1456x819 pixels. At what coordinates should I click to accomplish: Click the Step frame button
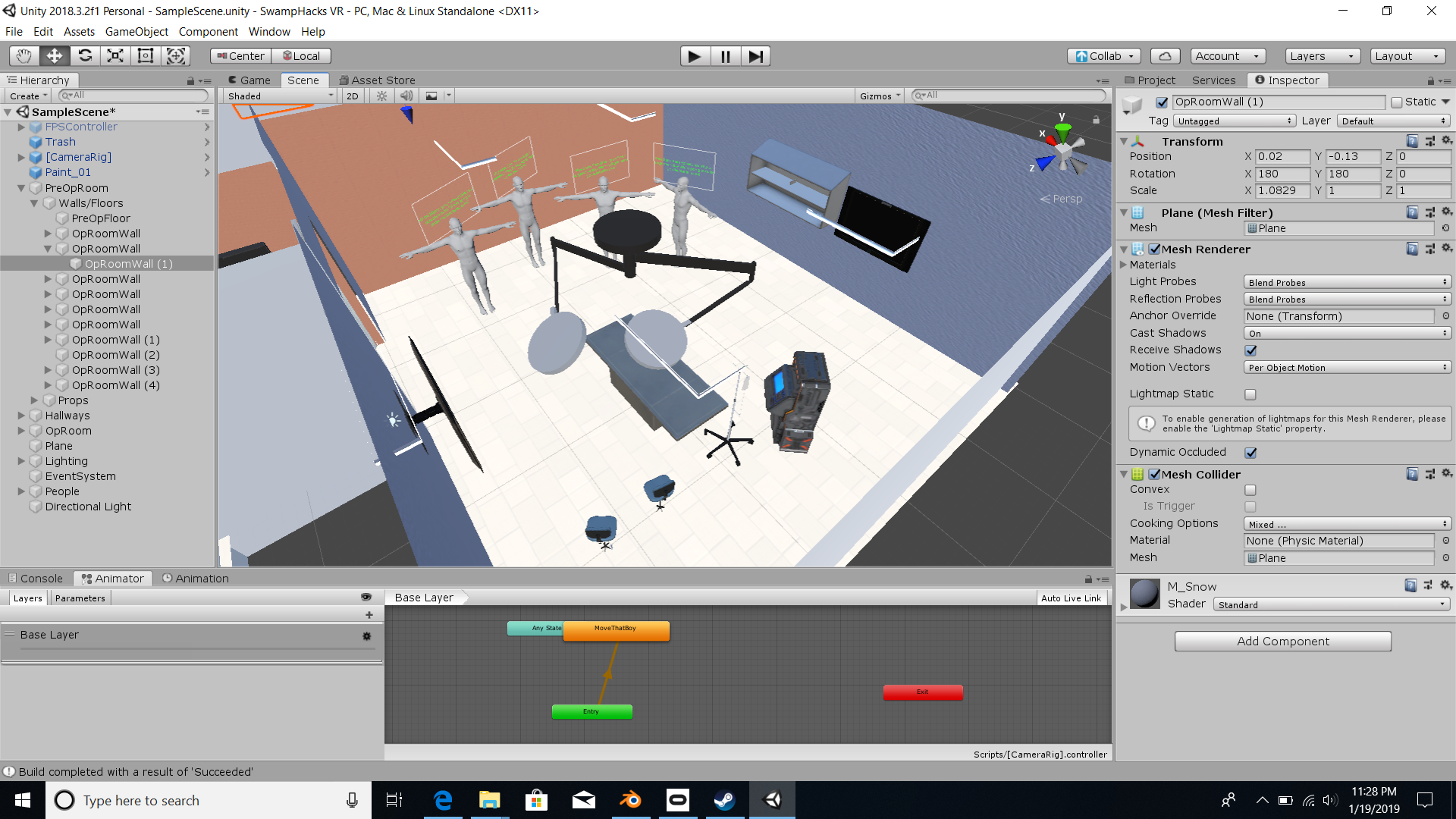pos(755,56)
